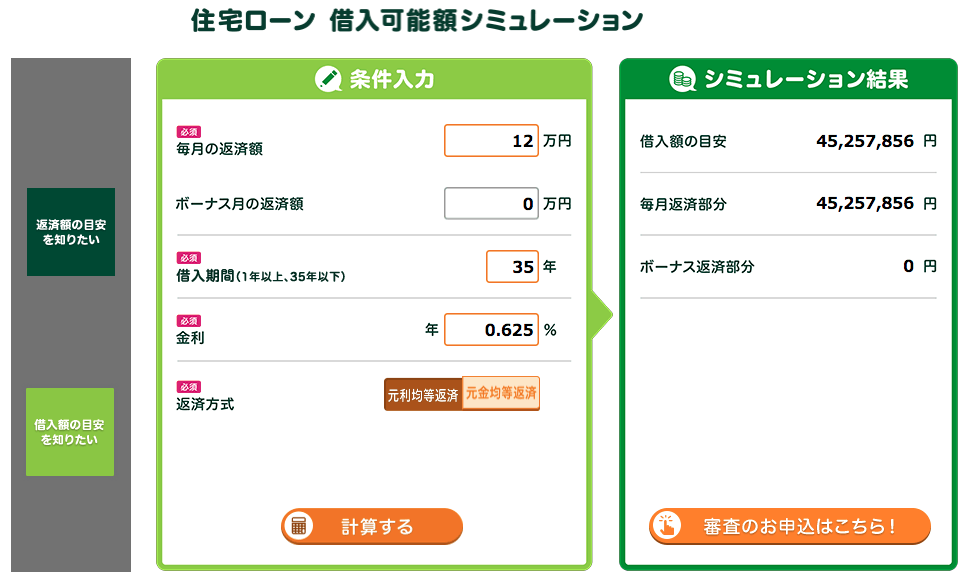Click the 必須 badge above 金利
This screenshot has width=966, height=576.
tap(189, 321)
